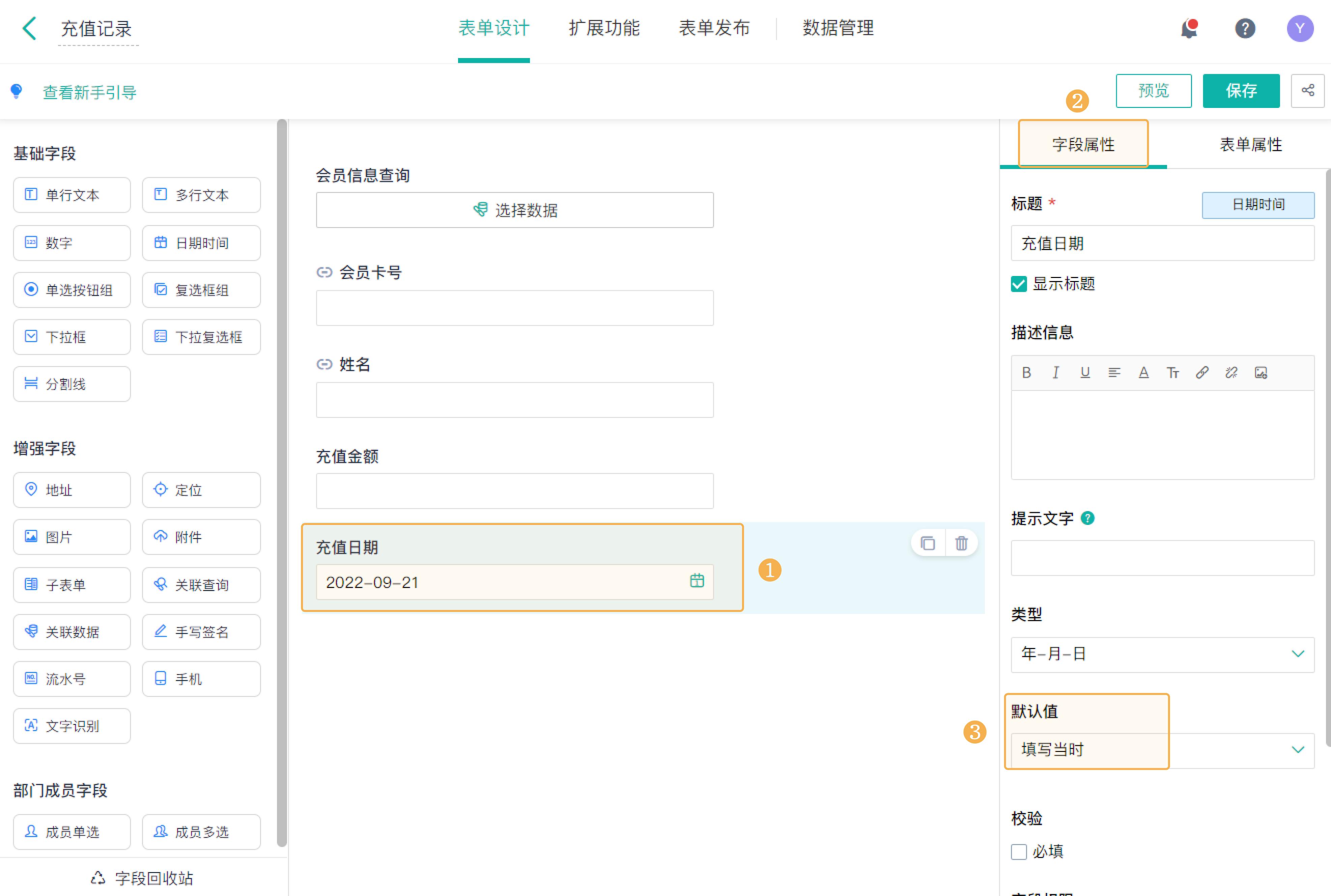
Task: Open the font color picker in the description toolbar
Action: (1144, 372)
